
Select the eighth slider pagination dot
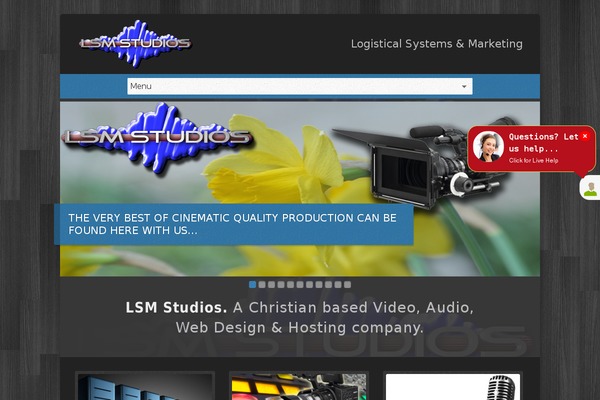[319, 284]
